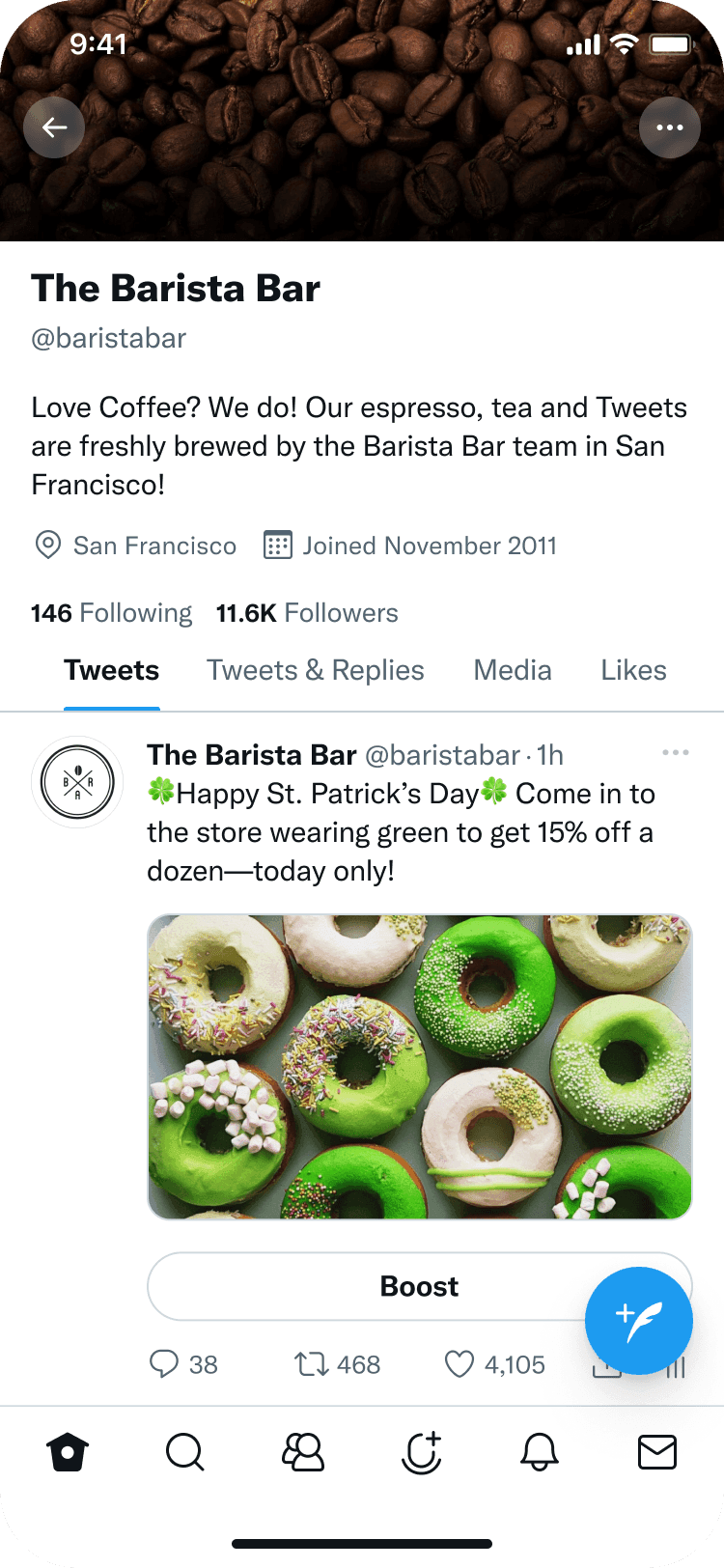Open the 11.6K Followers list
724x1568 pixels.
[x=307, y=613]
